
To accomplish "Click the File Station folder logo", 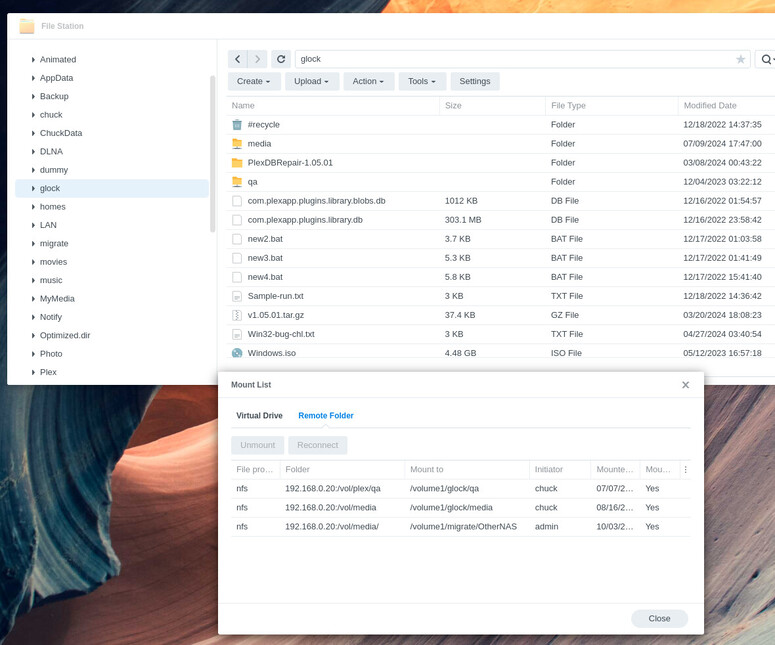I will click(27, 26).
